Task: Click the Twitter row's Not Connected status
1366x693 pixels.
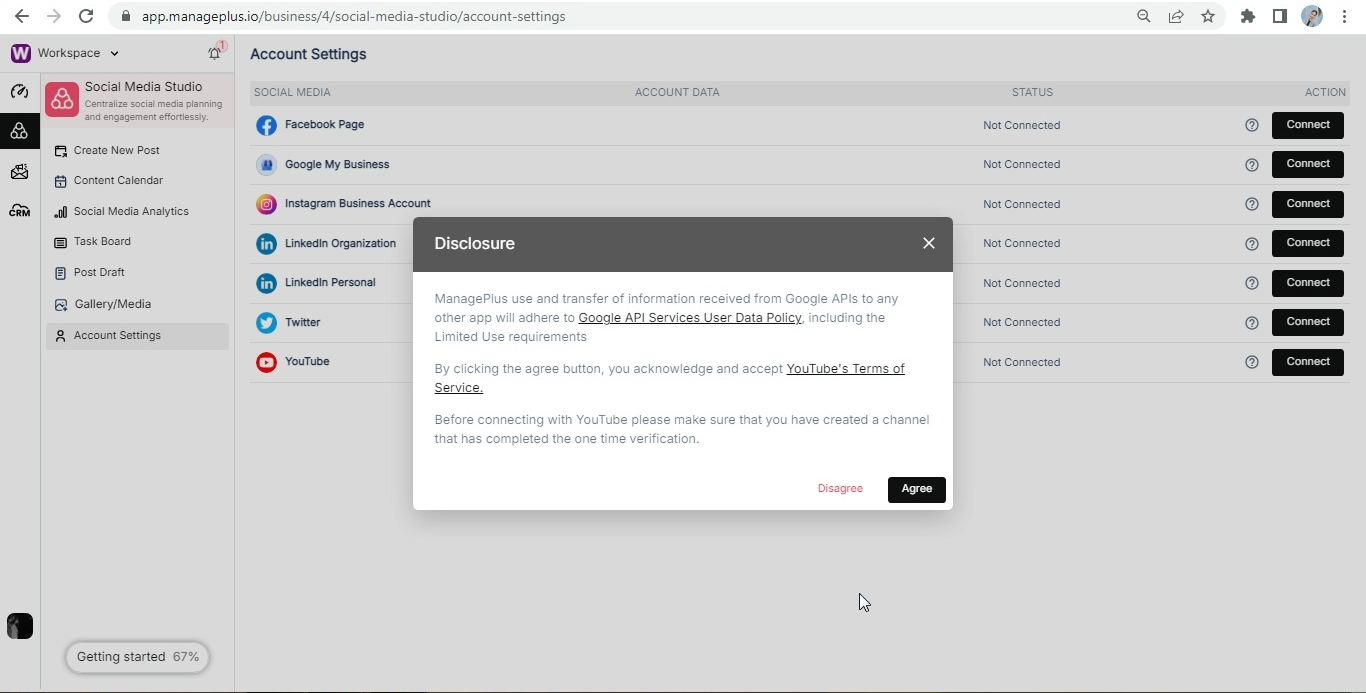Action: click(1021, 322)
